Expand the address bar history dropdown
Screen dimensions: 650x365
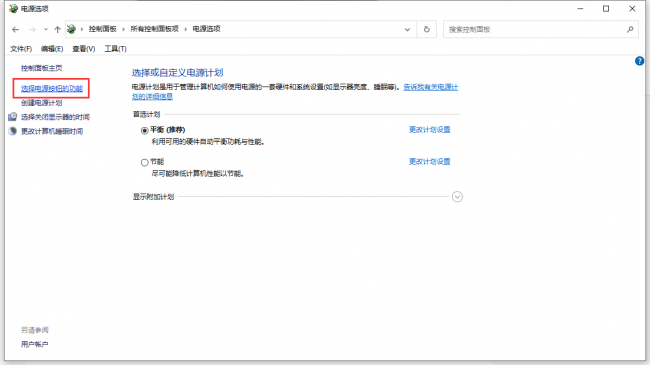tap(407, 29)
